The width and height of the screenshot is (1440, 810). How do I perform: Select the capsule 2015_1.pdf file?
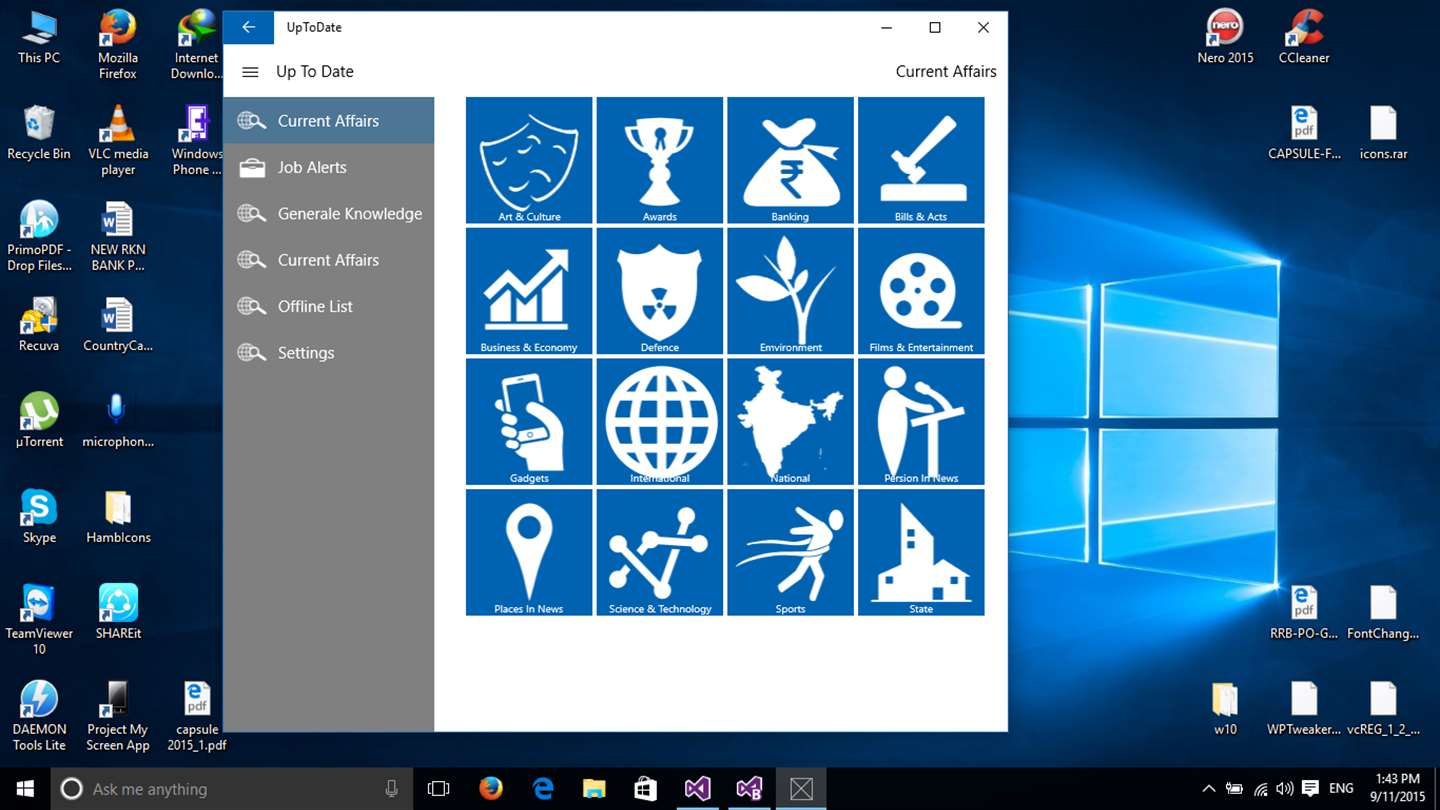point(197,717)
